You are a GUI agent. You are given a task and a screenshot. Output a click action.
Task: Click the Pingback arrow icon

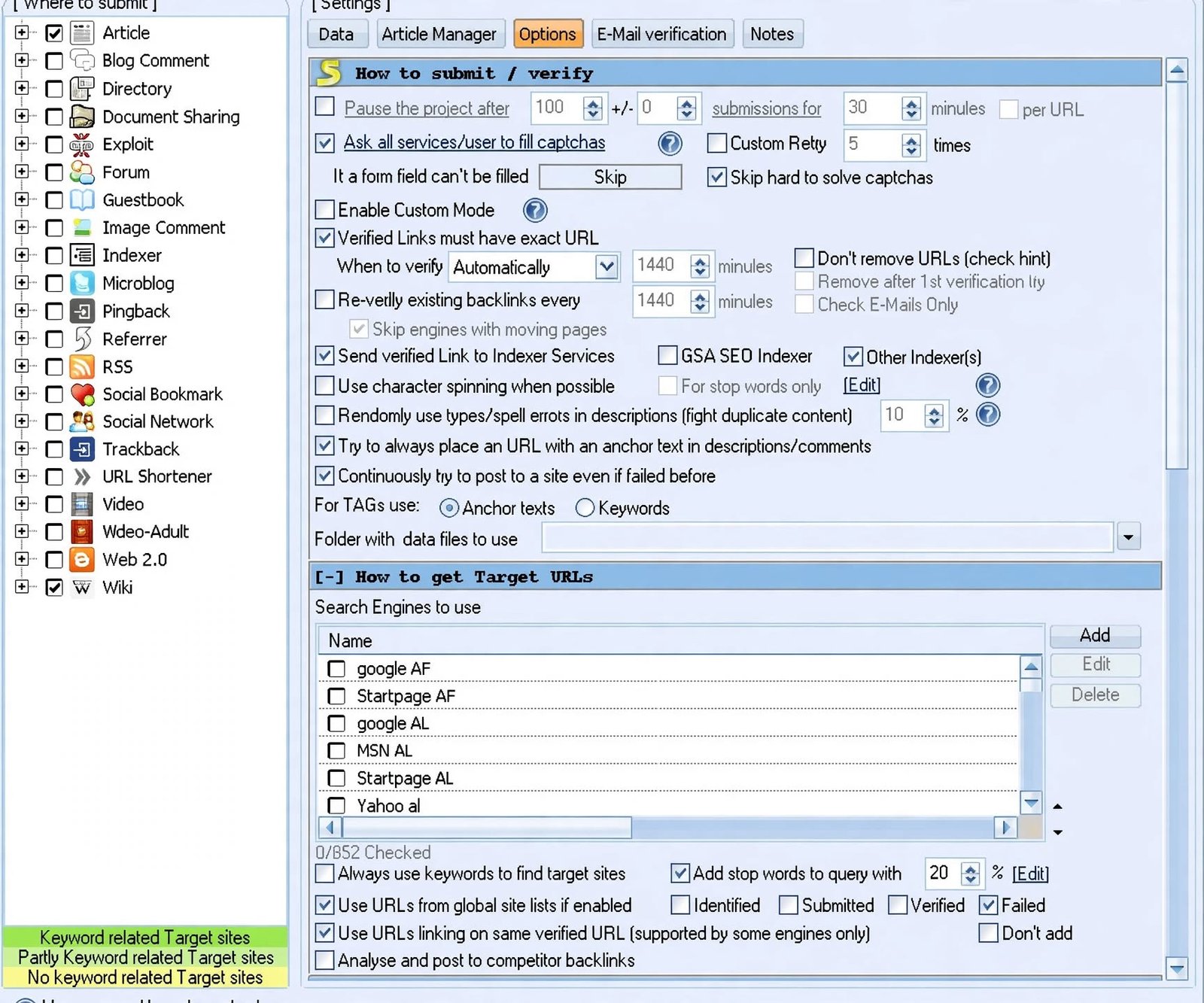pyautogui.click(x=81, y=311)
